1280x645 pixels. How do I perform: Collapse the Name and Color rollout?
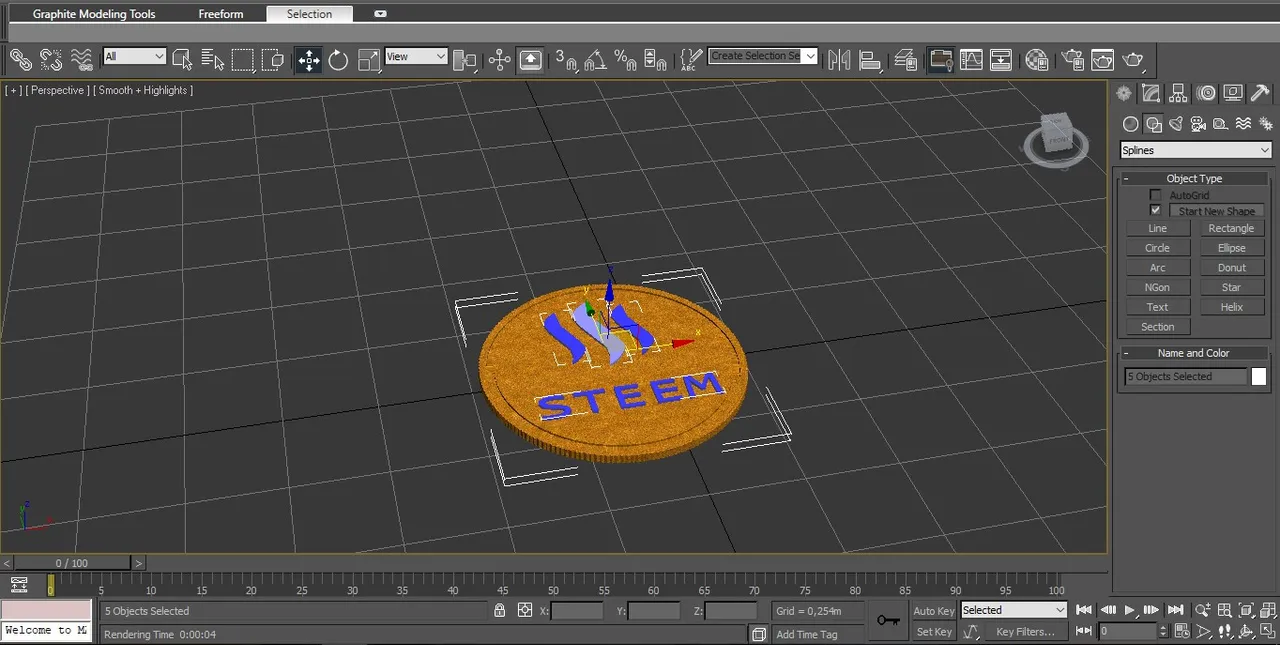[x=1194, y=353]
